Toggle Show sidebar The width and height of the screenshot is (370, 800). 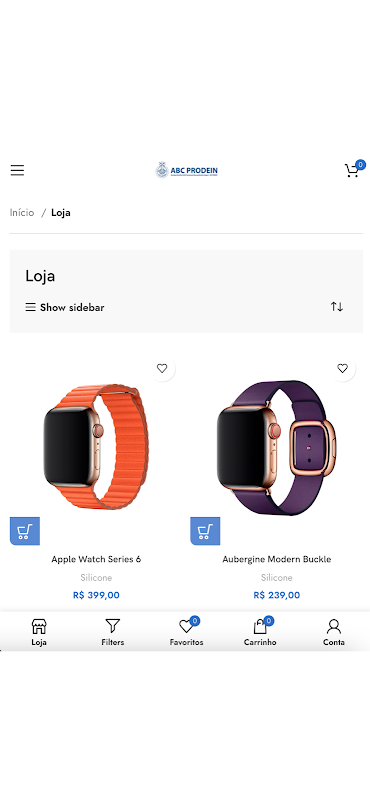tap(65, 308)
